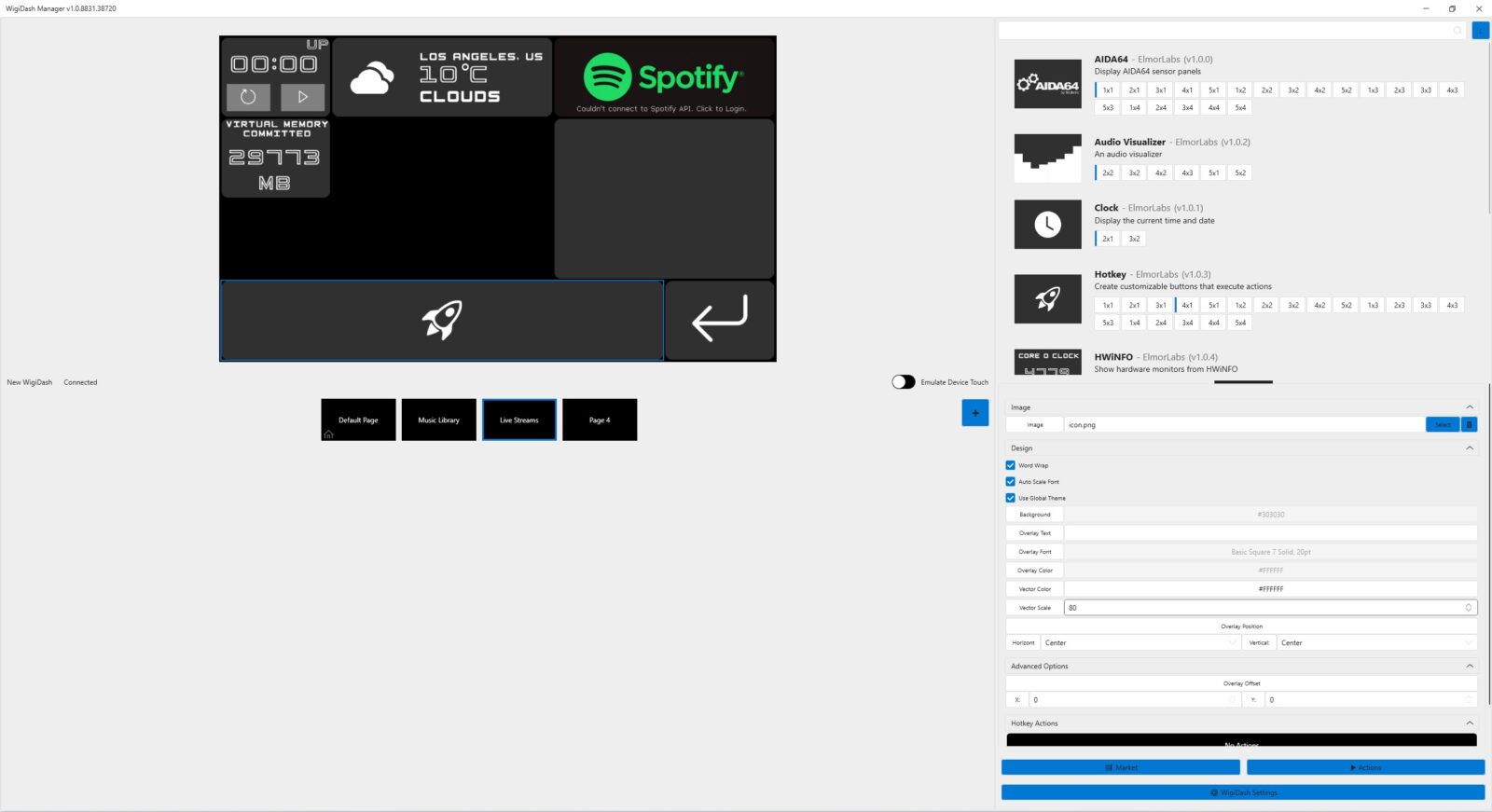Image resolution: width=1492 pixels, height=812 pixels.
Task: Open the Vertical overlay position dropdown
Action: pos(1375,643)
